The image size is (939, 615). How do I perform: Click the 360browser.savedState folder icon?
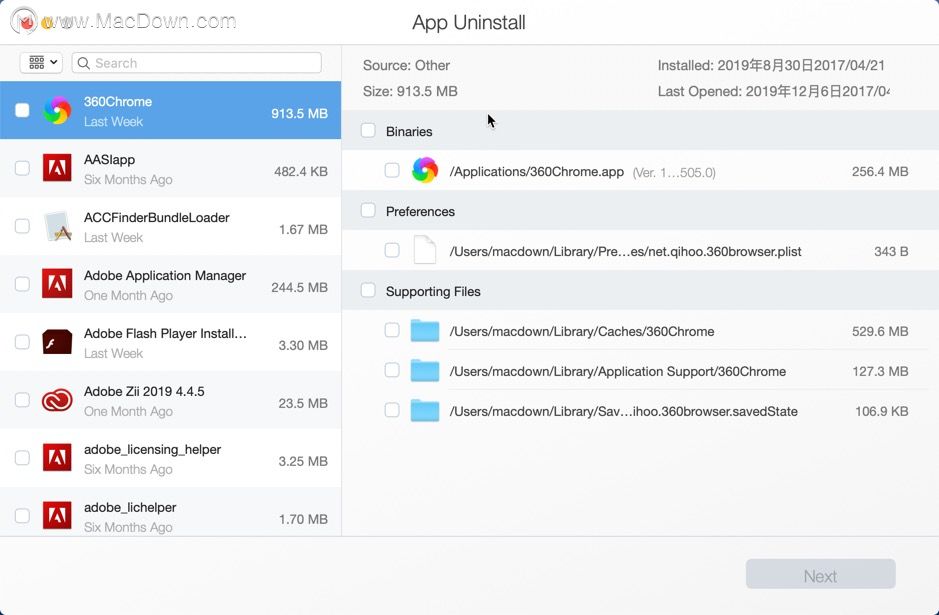tap(425, 411)
